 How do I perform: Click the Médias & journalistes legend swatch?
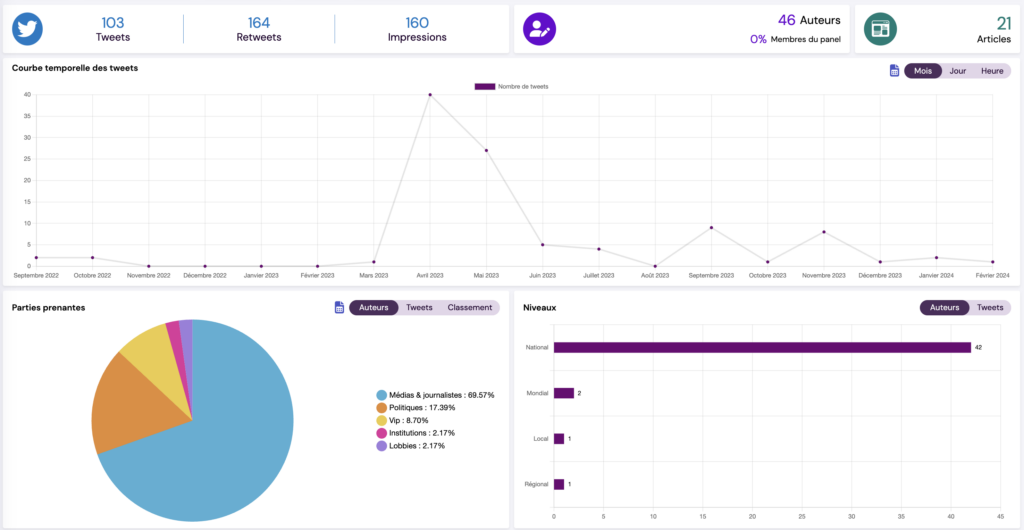381,395
